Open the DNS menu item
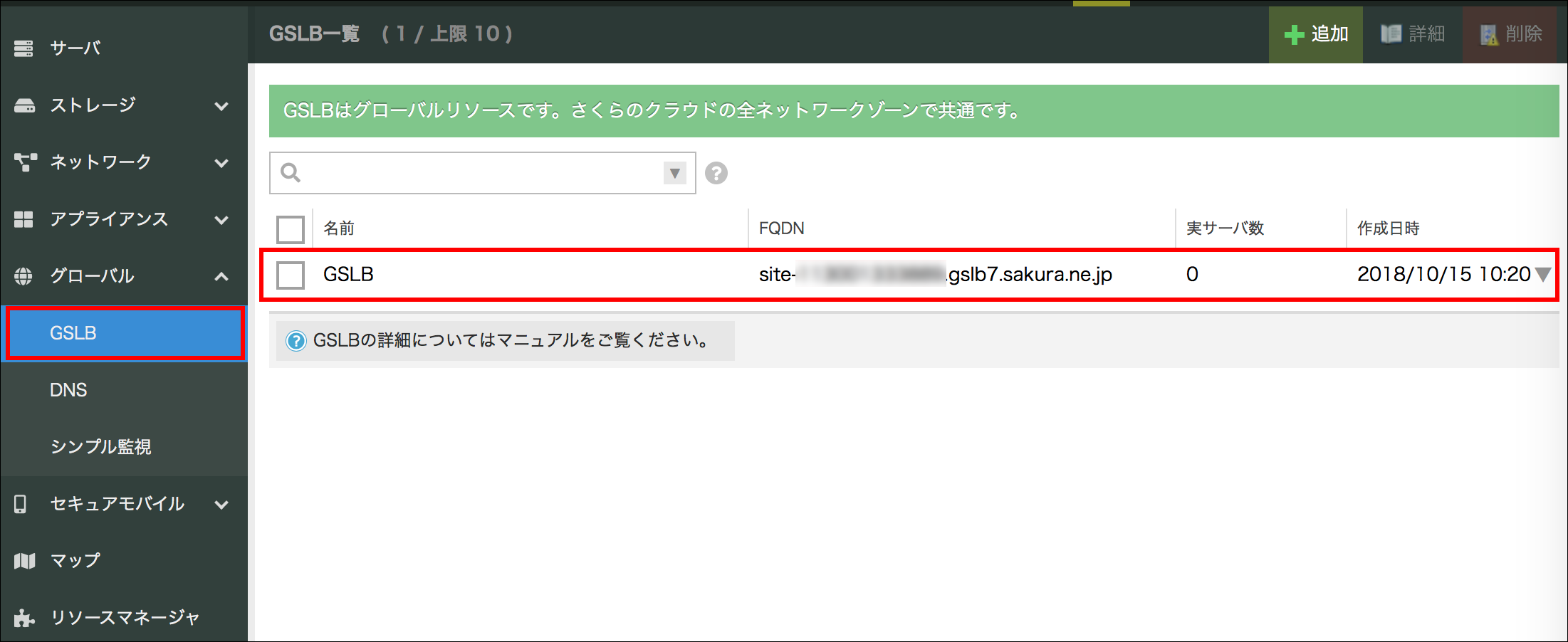The image size is (1568, 642). point(68,390)
